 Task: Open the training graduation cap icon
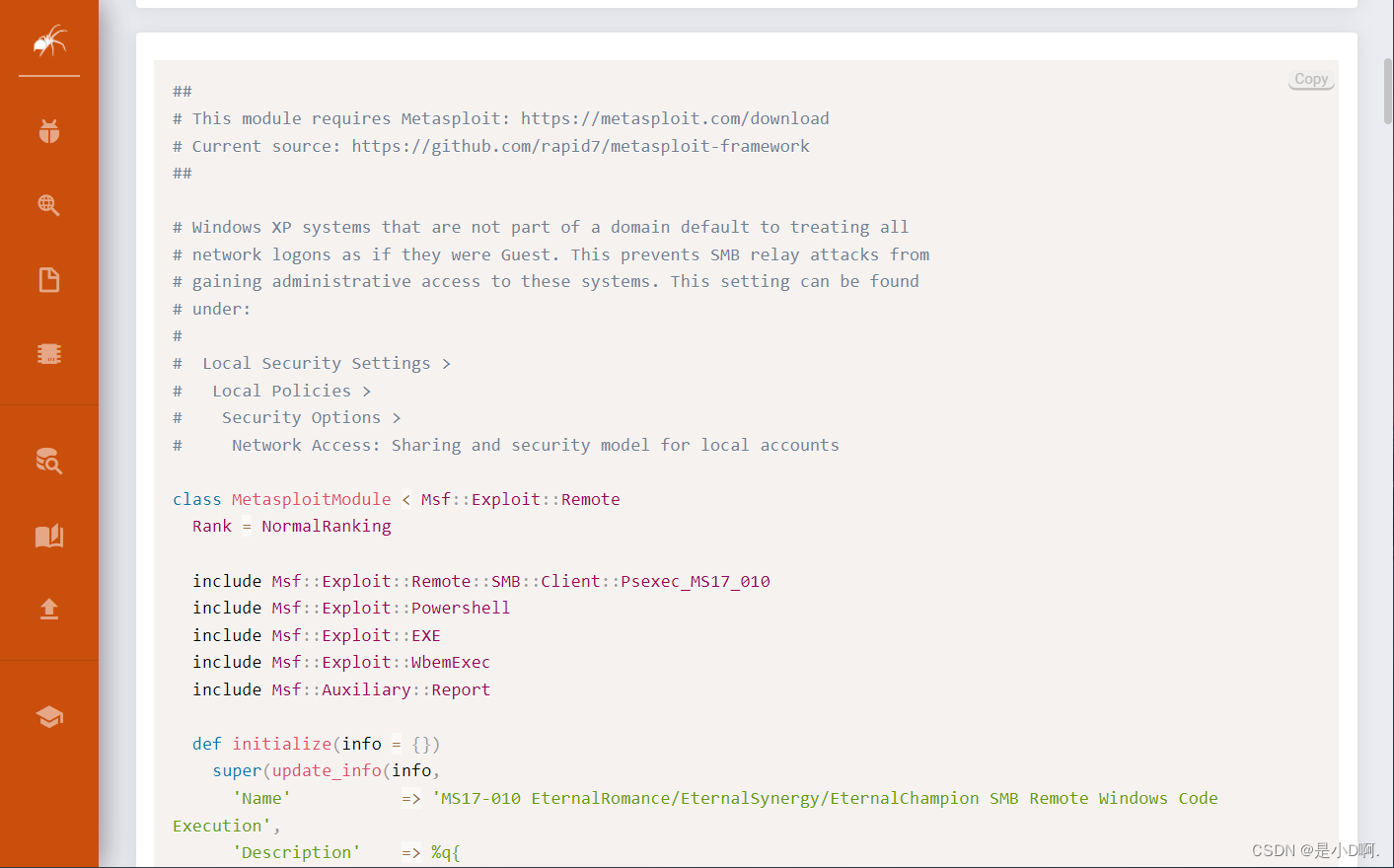coord(49,717)
